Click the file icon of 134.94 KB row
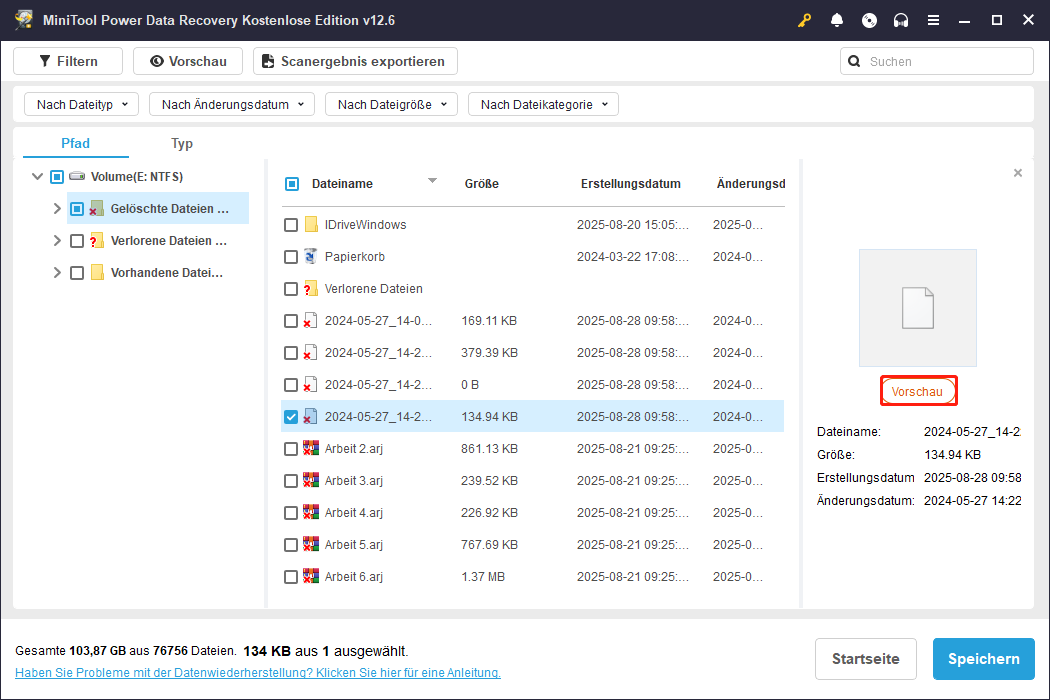 point(310,417)
